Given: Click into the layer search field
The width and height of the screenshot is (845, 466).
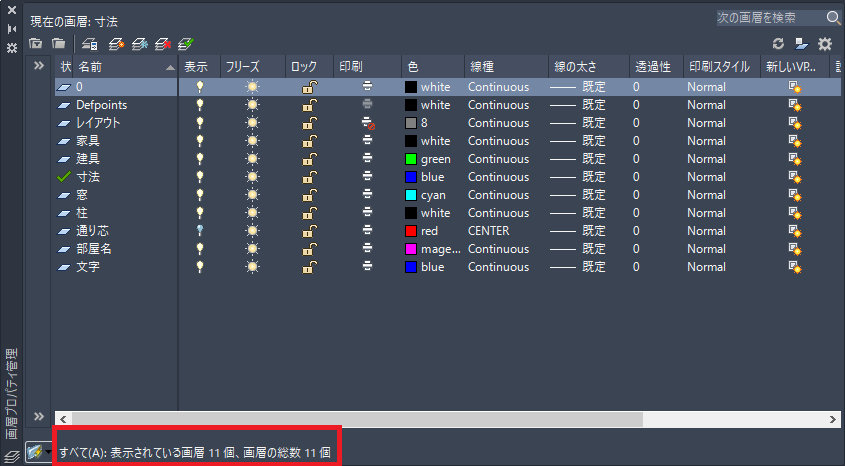Looking at the screenshot, I should [x=771, y=17].
